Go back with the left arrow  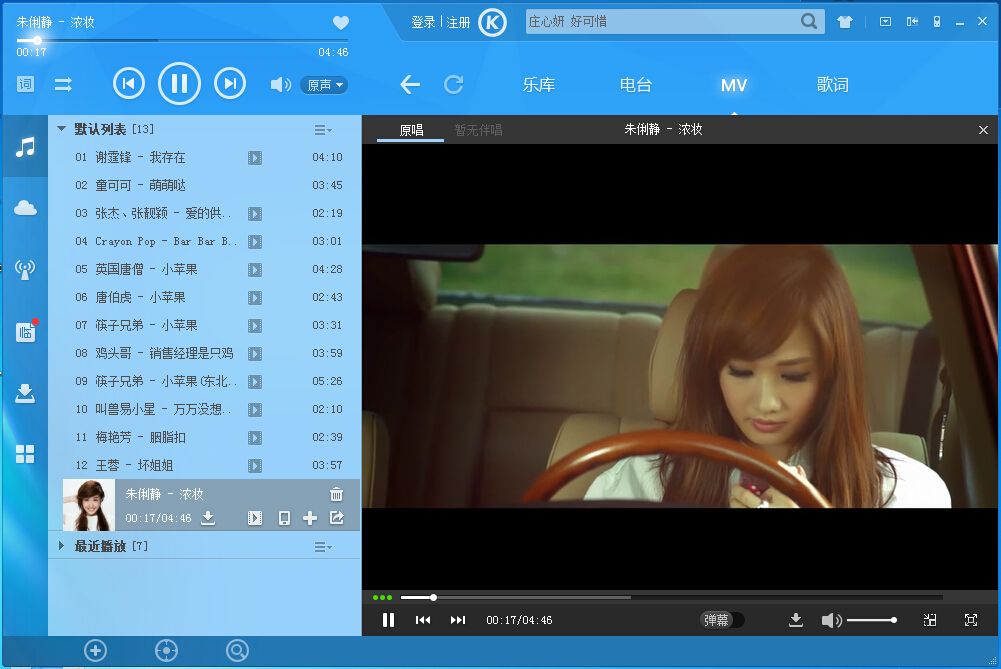(410, 84)
